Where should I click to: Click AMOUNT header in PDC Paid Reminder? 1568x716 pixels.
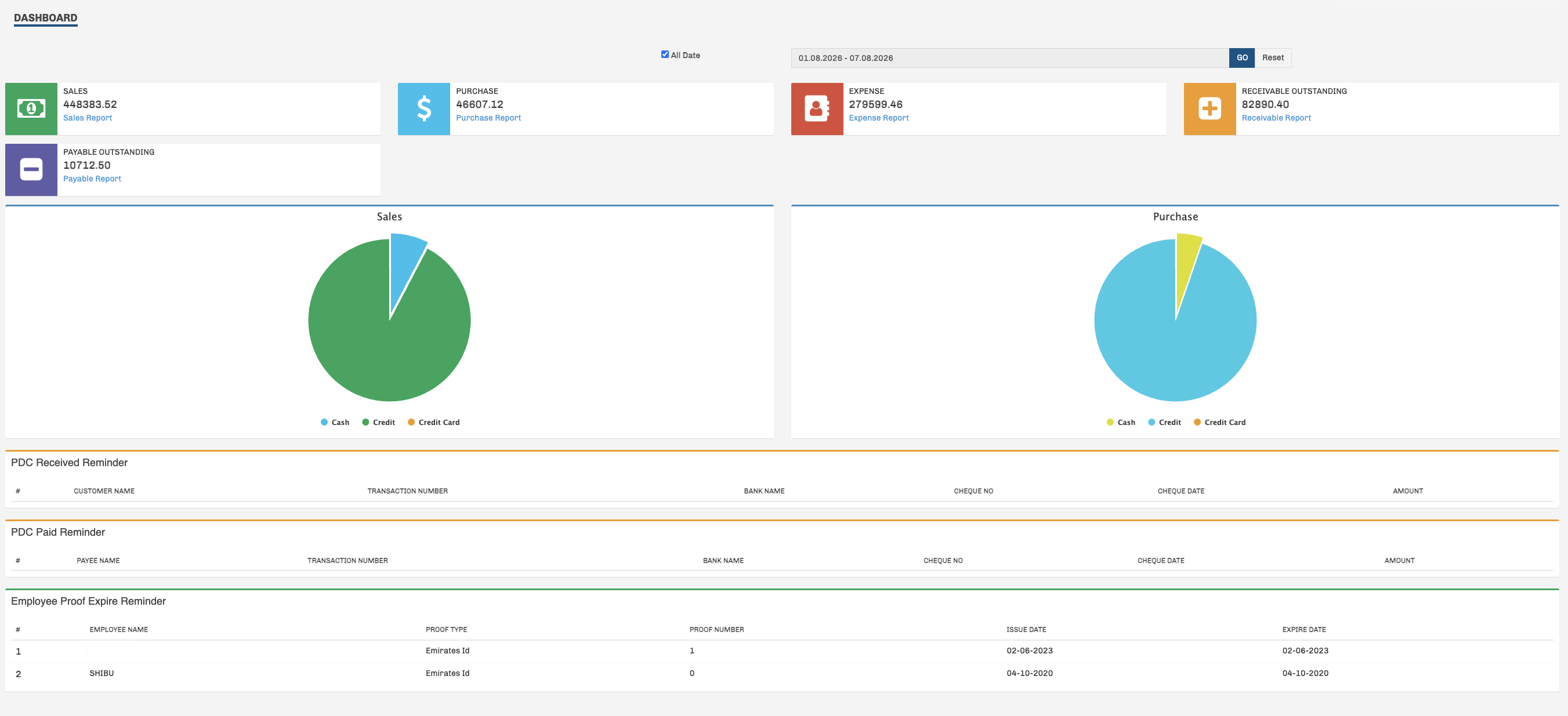coord(1399,560)
